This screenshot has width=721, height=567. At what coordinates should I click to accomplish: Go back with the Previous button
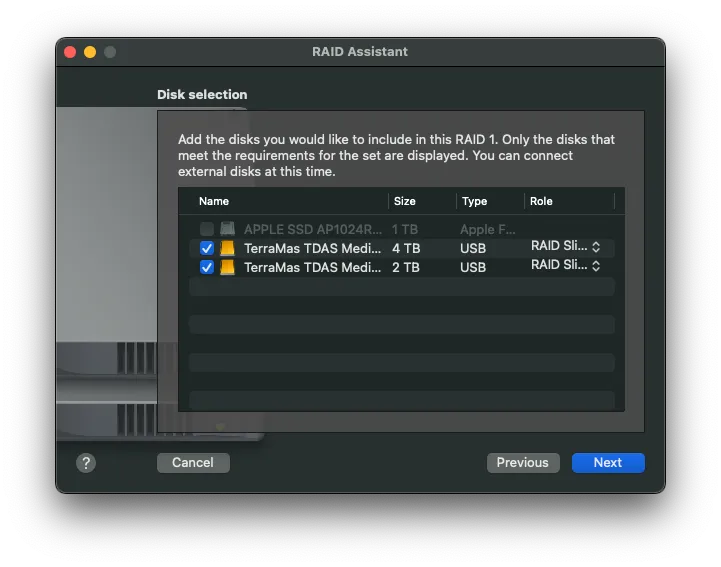(523, 462)
